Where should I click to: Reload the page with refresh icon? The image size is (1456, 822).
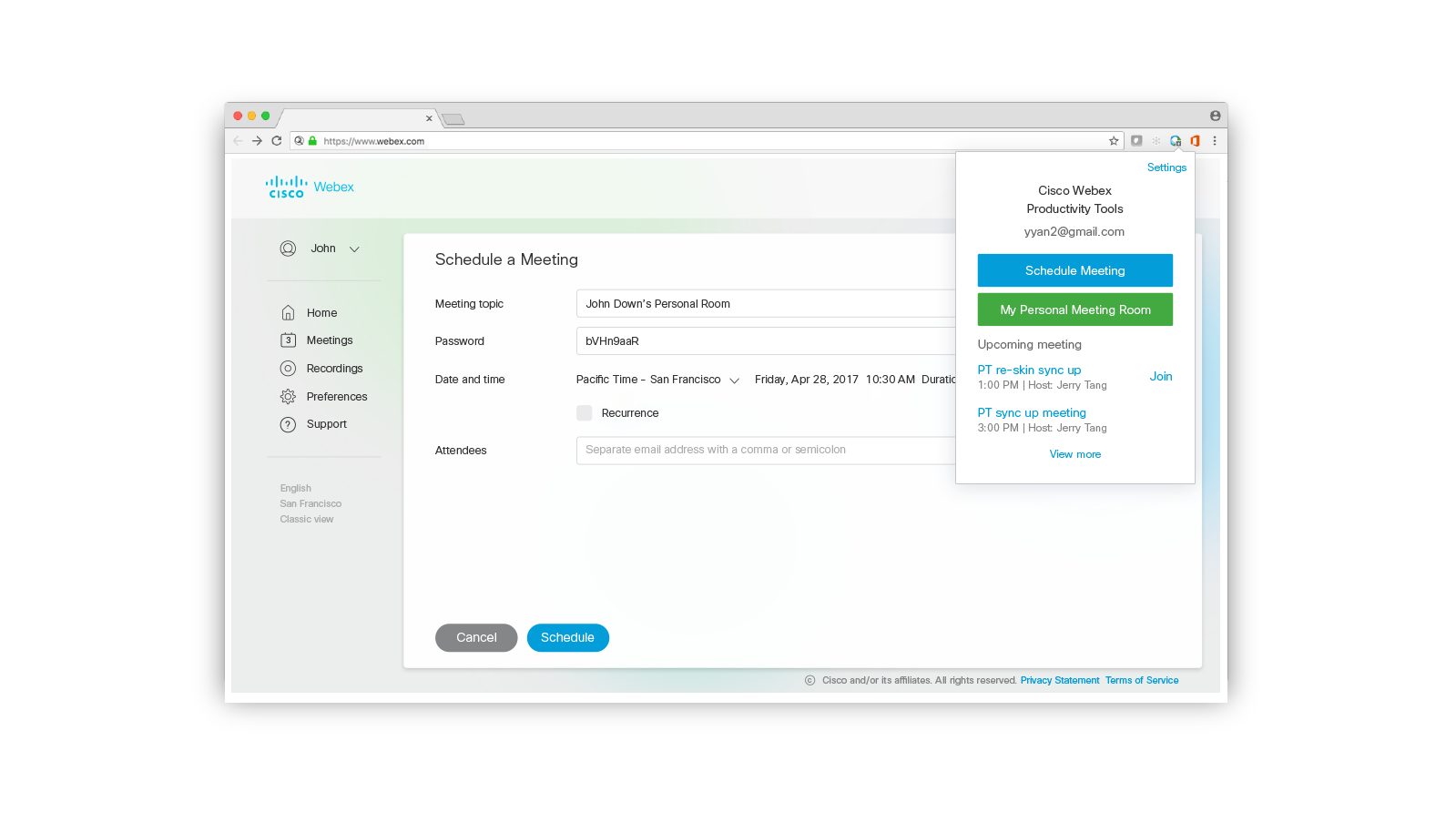click(276, 141)
